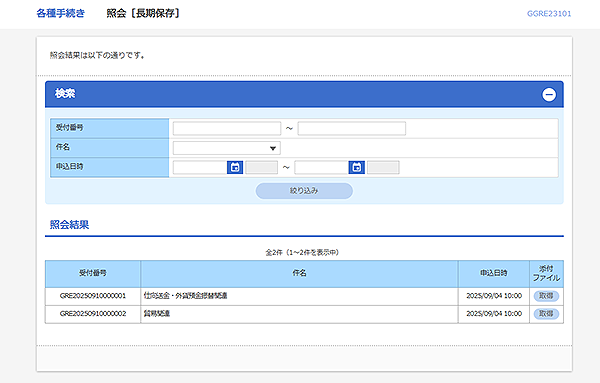The width and height of the screenshot is (600, 383).
Task: Focus the second 受付番号 range input field
Action: tap(352, 129)
